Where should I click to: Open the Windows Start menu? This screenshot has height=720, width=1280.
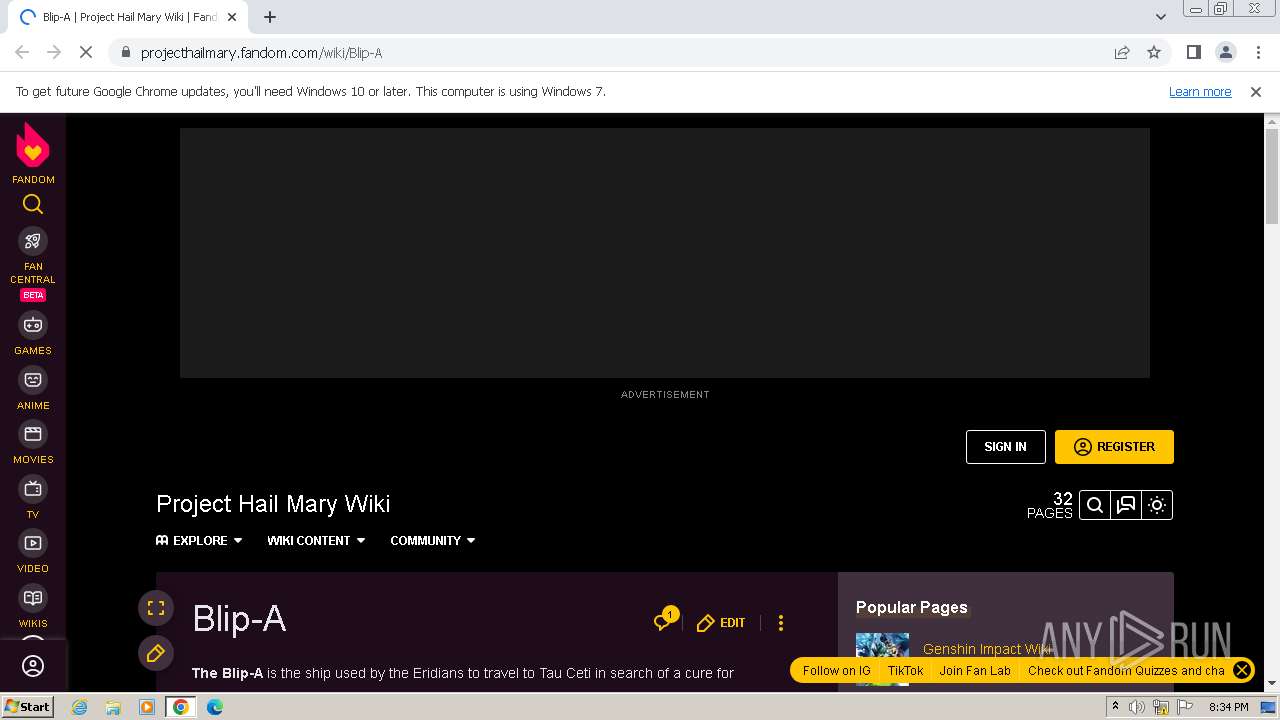tap(27, 707)
